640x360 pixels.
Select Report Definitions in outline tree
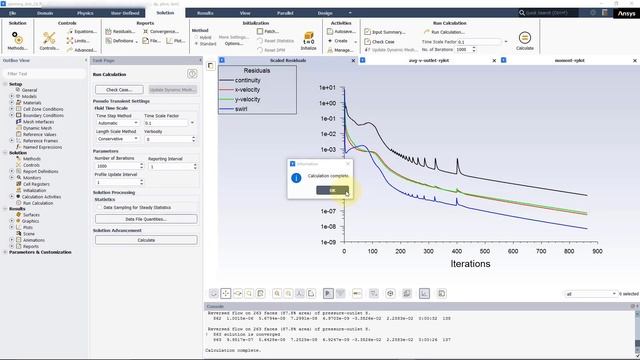pyautogui.click(x=40, y=171)
